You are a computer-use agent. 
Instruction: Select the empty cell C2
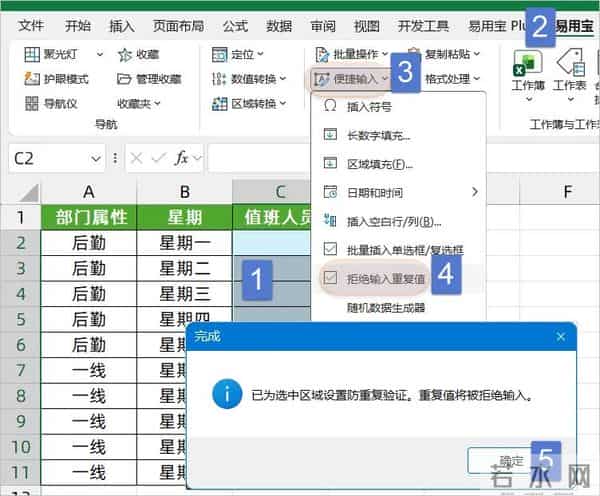(272, 243)
